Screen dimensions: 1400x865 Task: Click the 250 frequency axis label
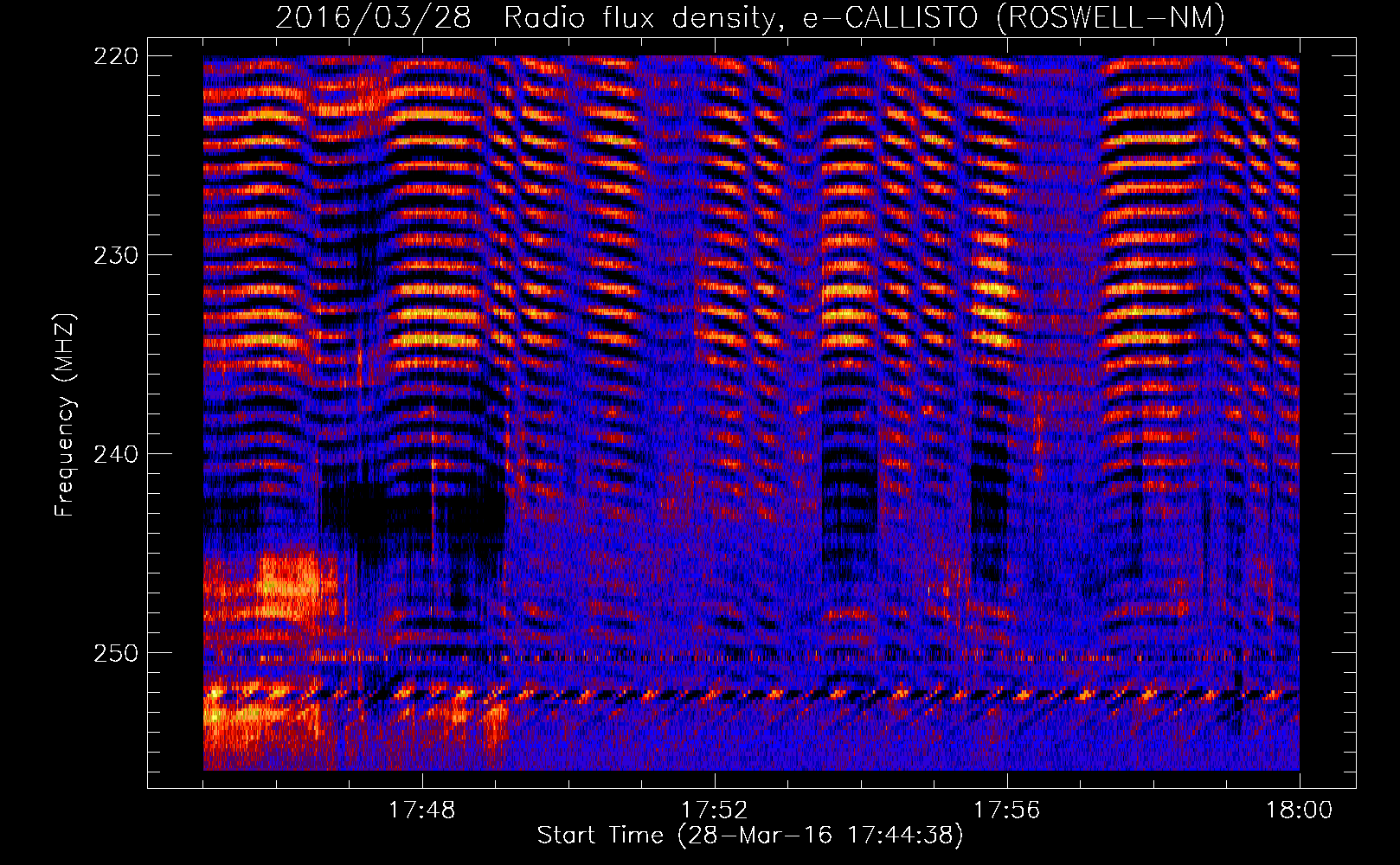[115, 653]
